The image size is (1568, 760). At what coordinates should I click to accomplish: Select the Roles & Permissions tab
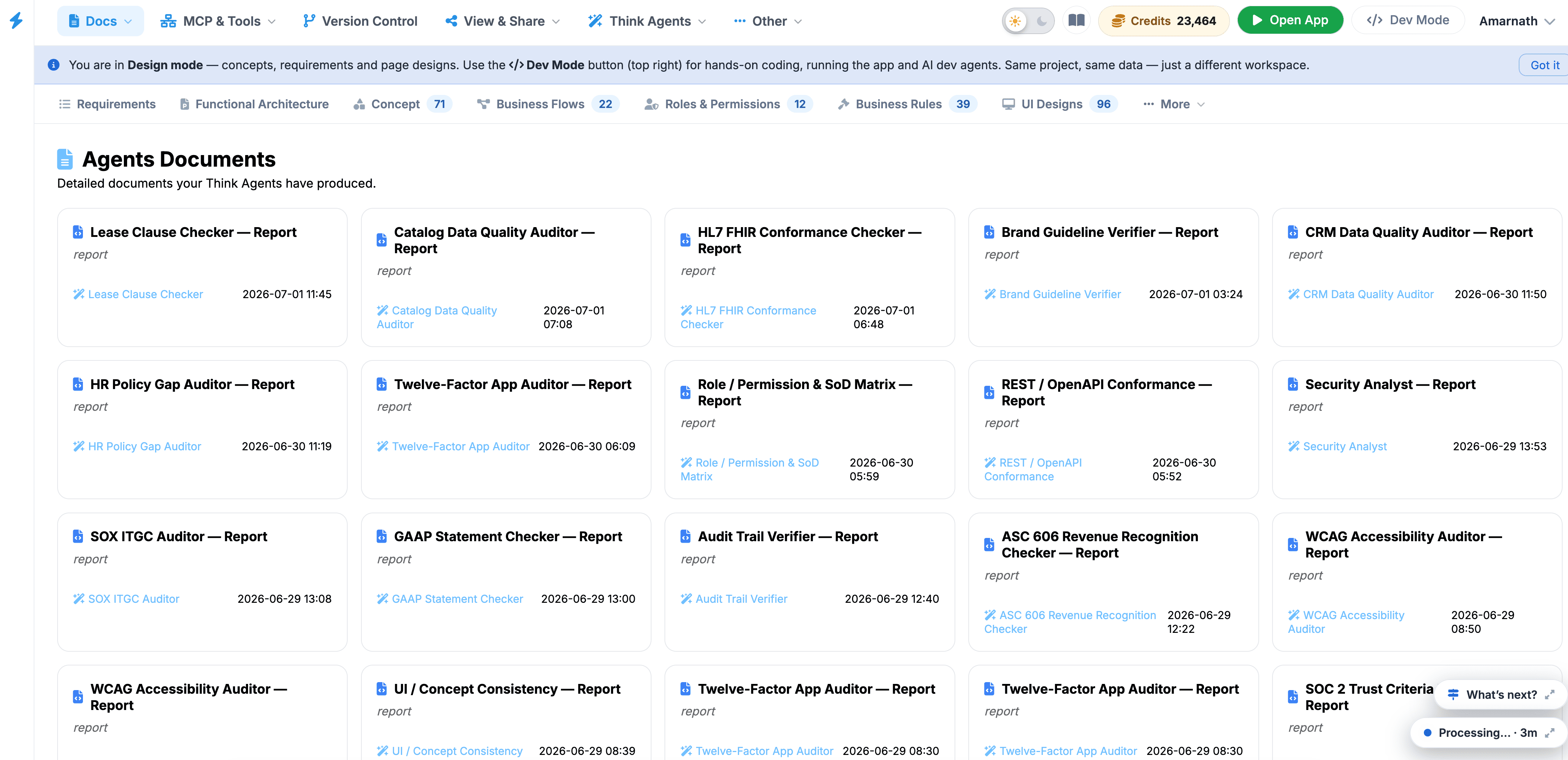point(729,104)
